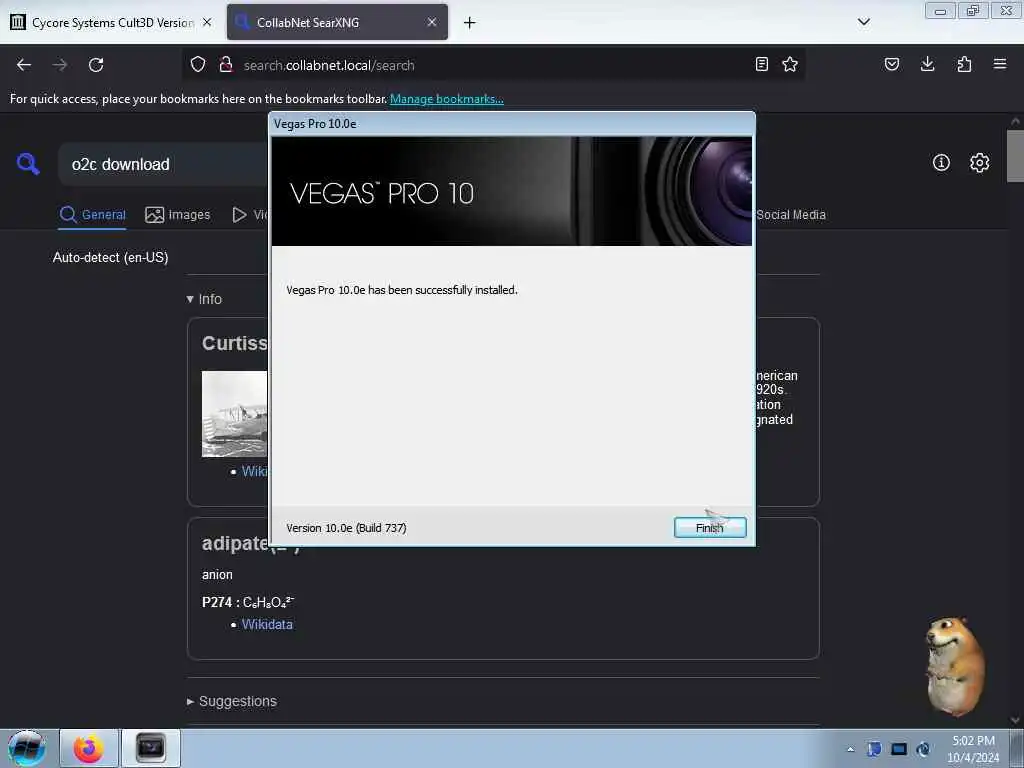The image size is (1024, 768).
Task: Go back in Firefox history
Action: [x=24, y=65]
